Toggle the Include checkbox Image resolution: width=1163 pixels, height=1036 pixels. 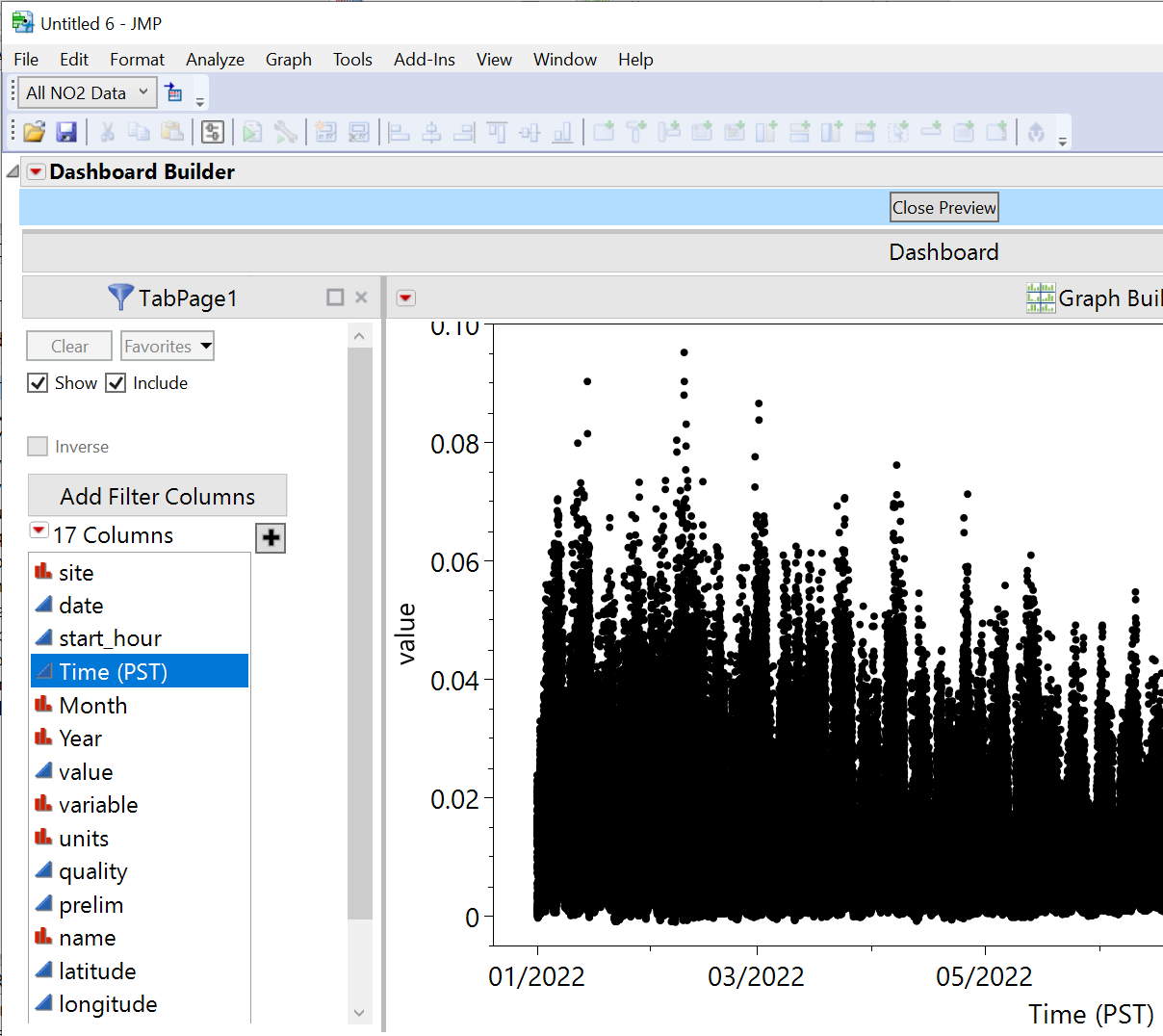116,383
